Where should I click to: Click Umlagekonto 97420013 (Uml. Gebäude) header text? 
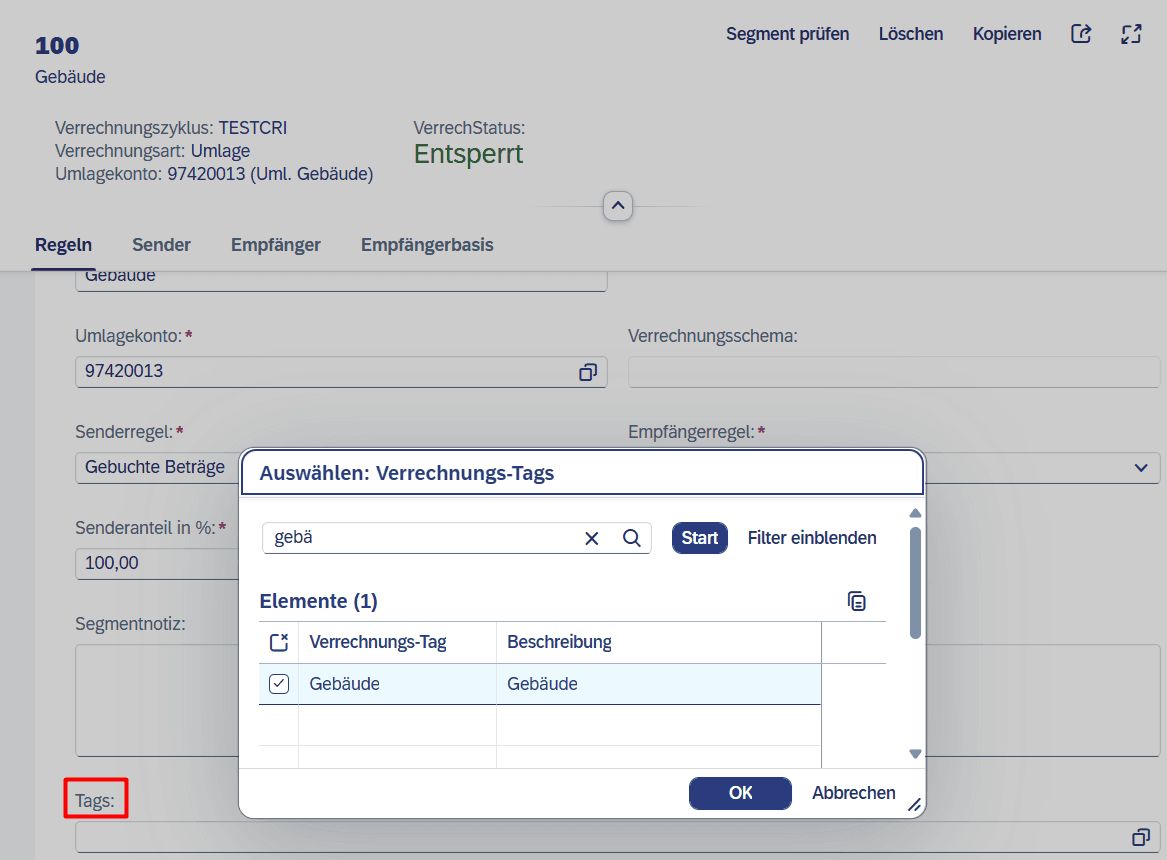(x=214, y=174)
